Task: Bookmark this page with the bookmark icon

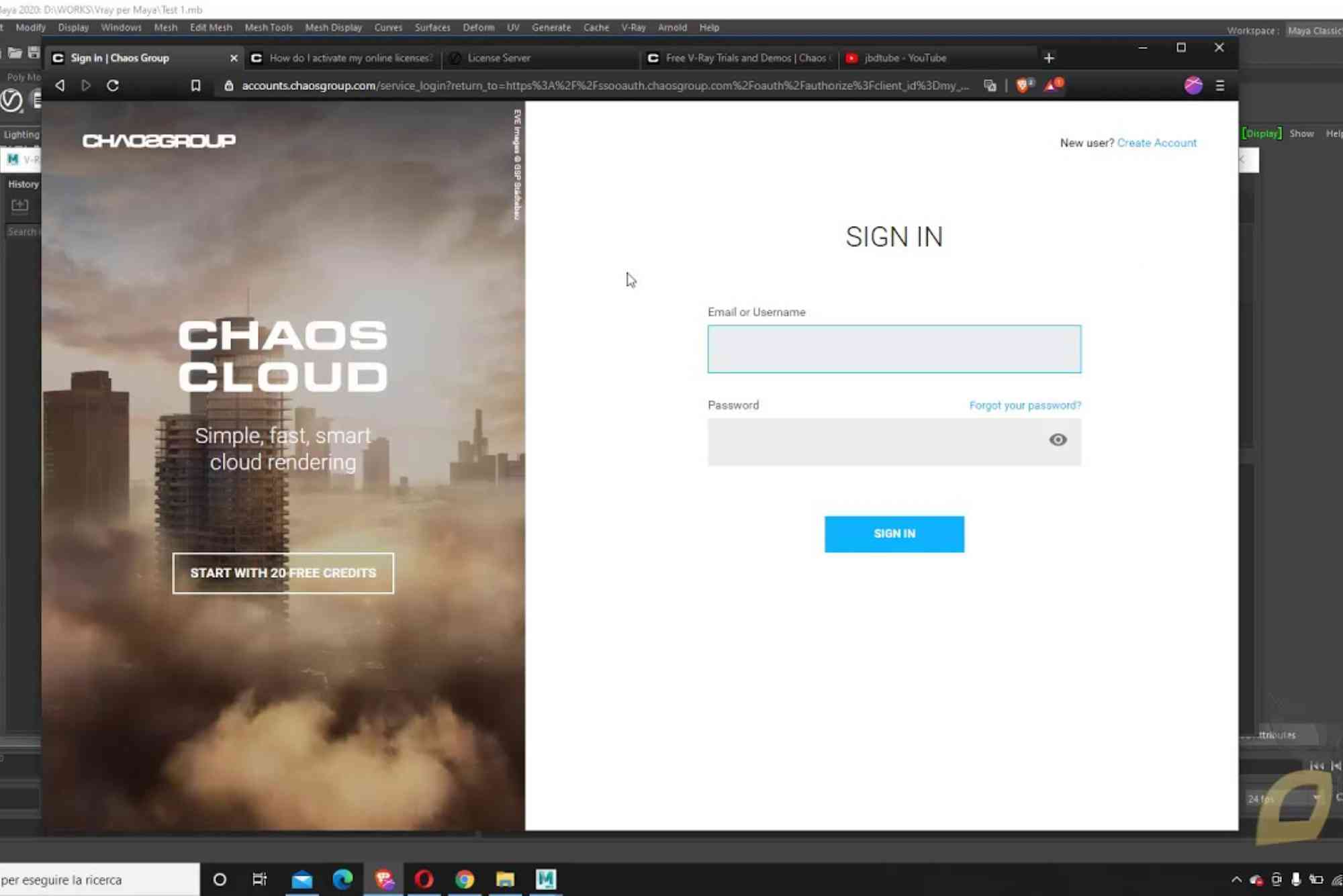Action: [195, 85]
